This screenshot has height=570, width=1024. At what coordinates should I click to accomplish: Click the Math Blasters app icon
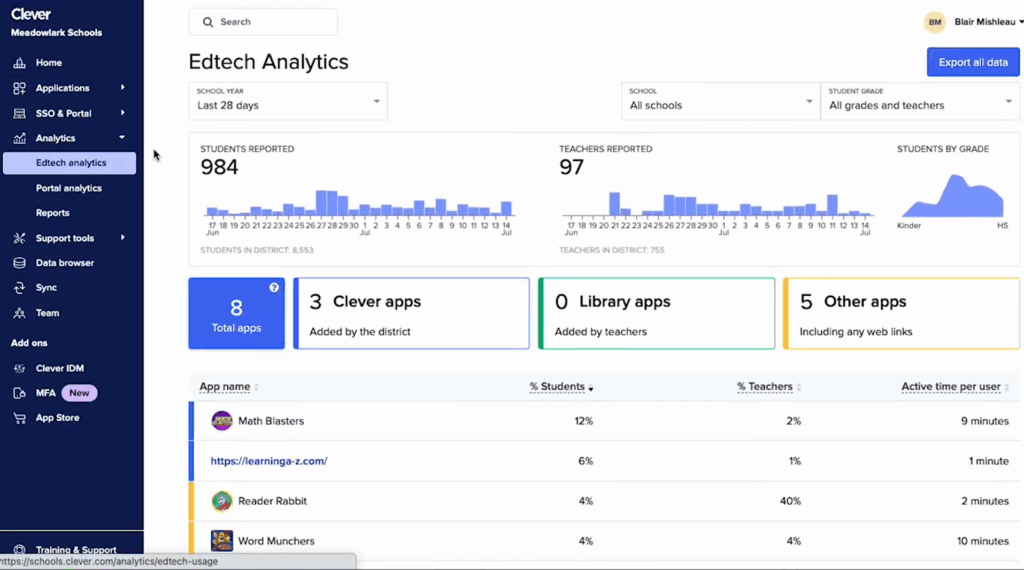tap(222, 421)
